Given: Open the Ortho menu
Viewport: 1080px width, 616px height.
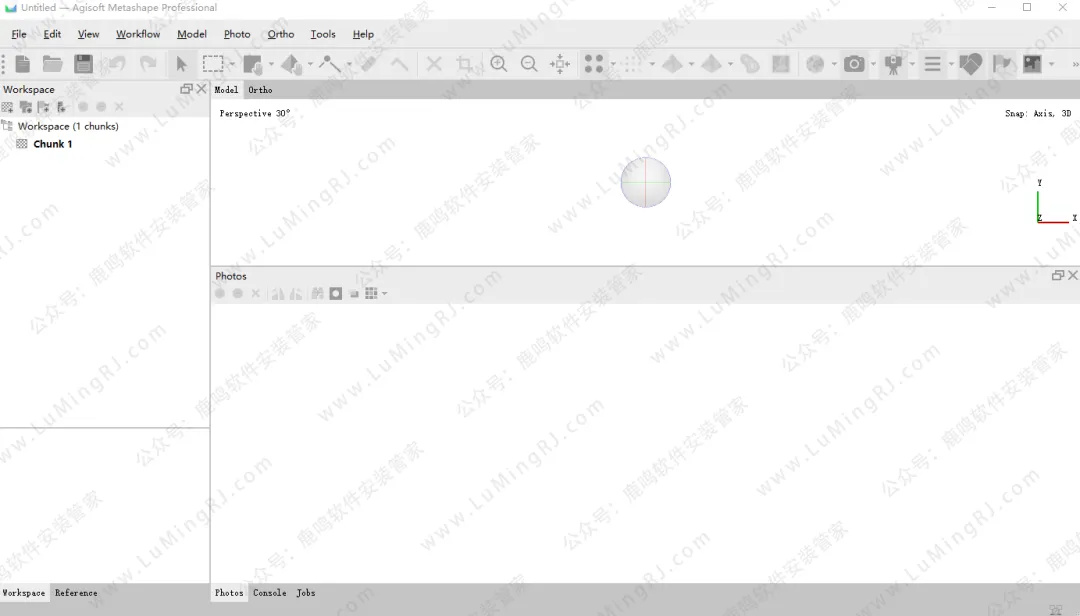Looking at the screenshot, I should point(280,34).
